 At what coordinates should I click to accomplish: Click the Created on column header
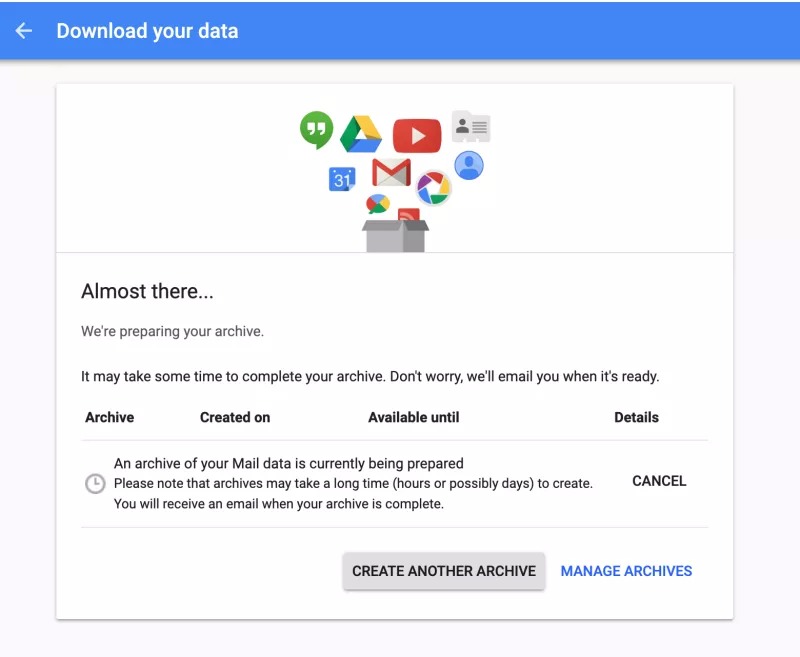(235, 417)
